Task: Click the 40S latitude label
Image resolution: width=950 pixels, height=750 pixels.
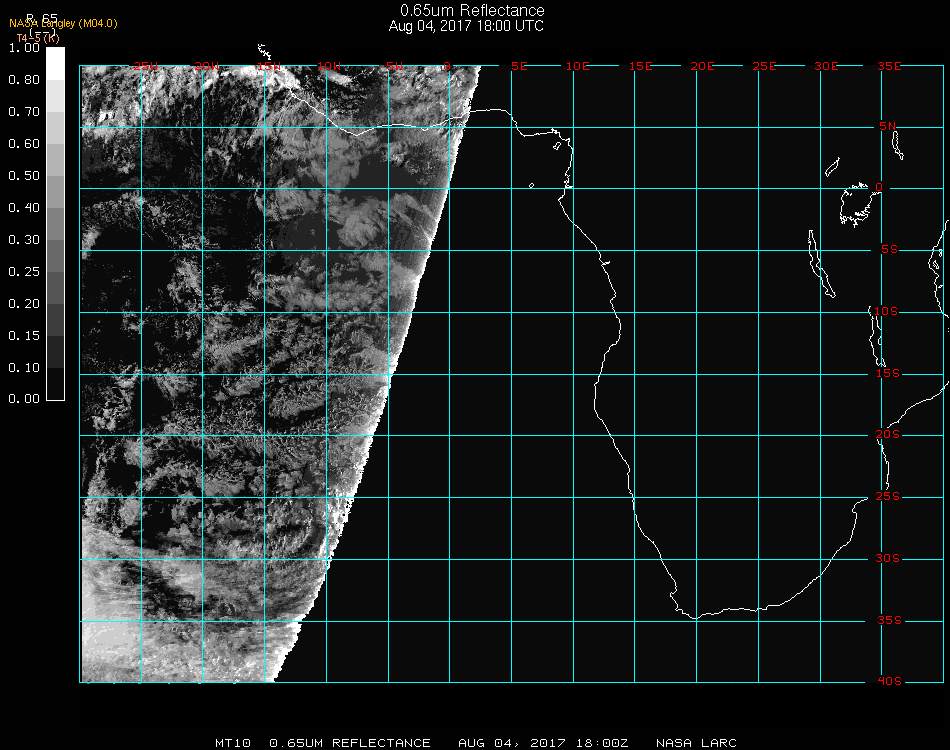Action: click(889, 682)
